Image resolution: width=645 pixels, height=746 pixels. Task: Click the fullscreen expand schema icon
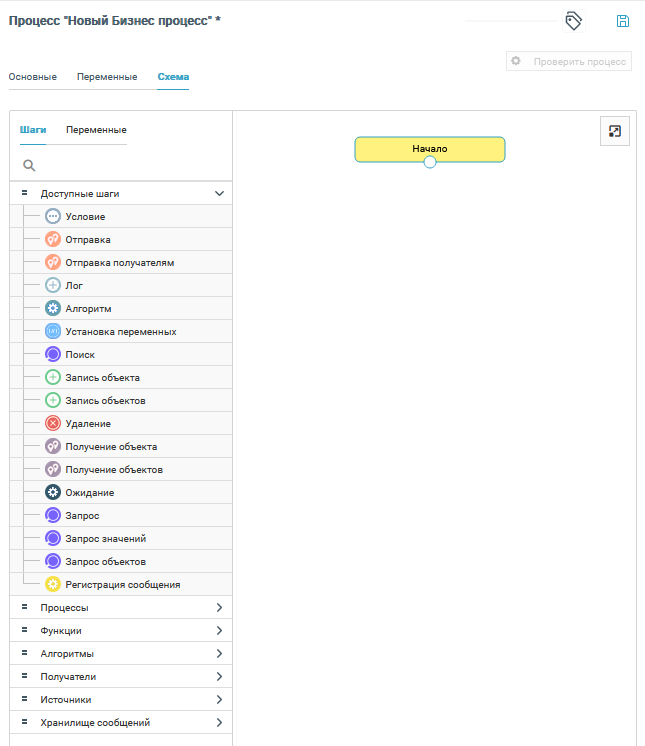(x=615, y=132)
